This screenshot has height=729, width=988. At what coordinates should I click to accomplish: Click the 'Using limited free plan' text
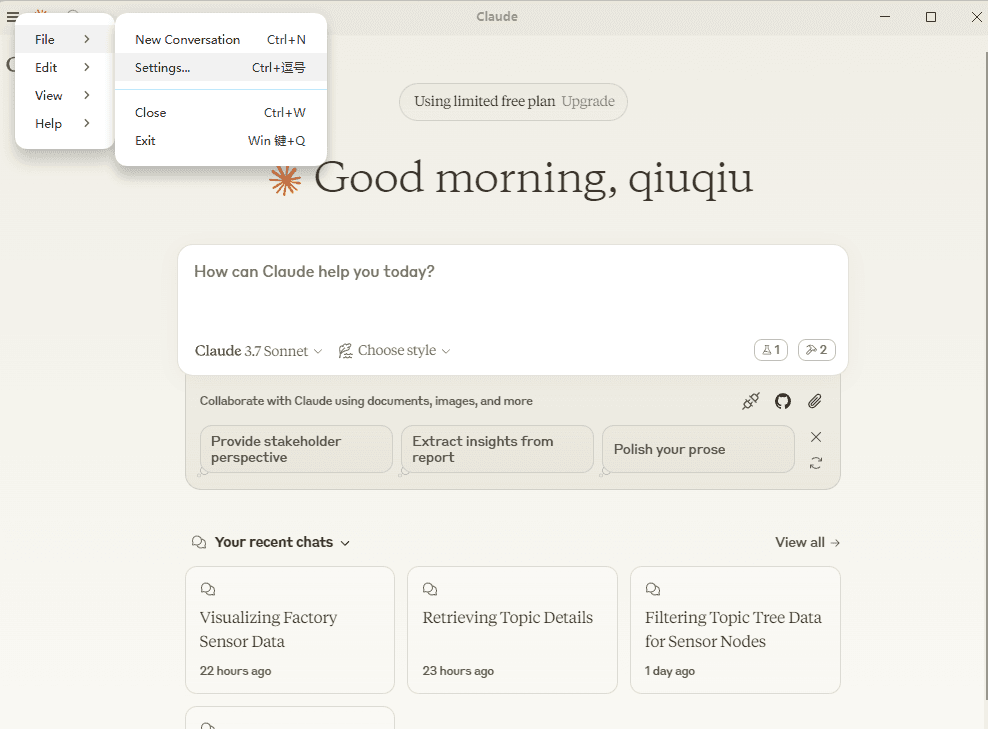tap(485, 101)
